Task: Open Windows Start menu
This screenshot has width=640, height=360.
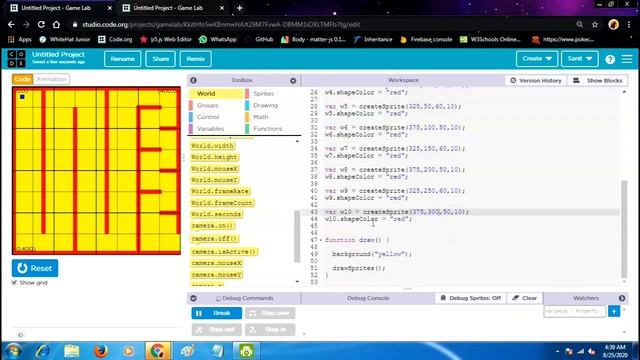Action: point(13,351)
